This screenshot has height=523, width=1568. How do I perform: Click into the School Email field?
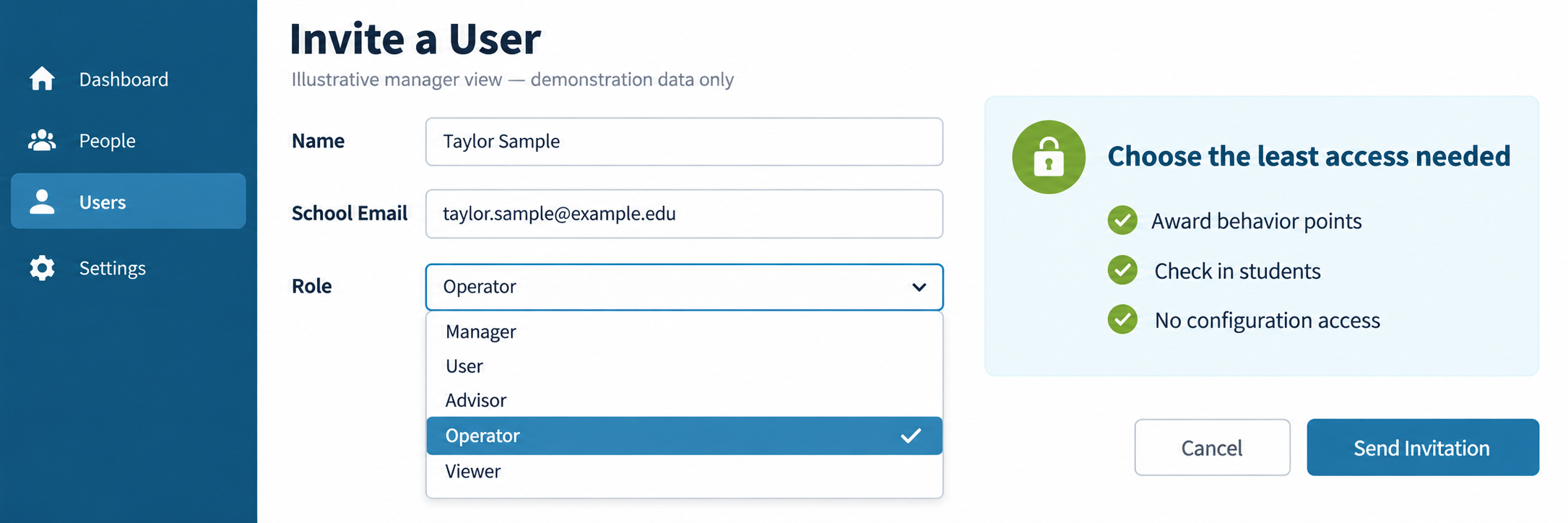point(684,214)
